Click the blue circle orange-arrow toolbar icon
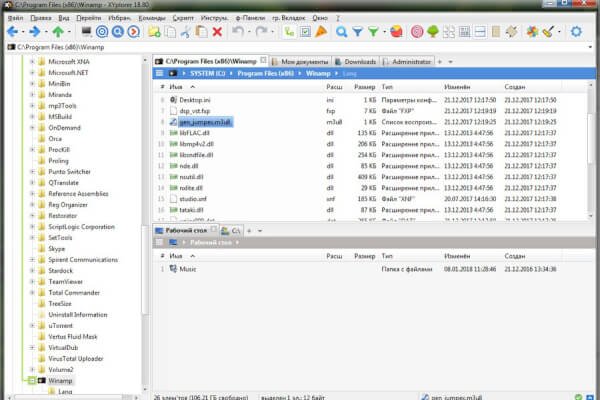Screen dimensions: 600x400 click(x=134, y=32)
